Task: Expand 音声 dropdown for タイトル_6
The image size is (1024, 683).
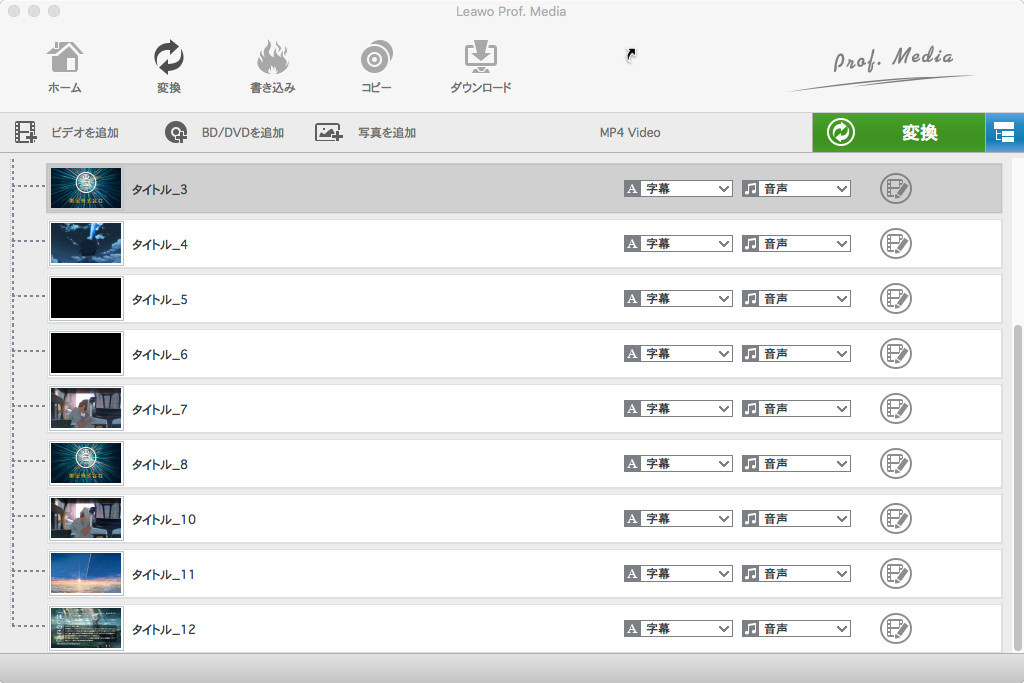Action: click(796, 353)
